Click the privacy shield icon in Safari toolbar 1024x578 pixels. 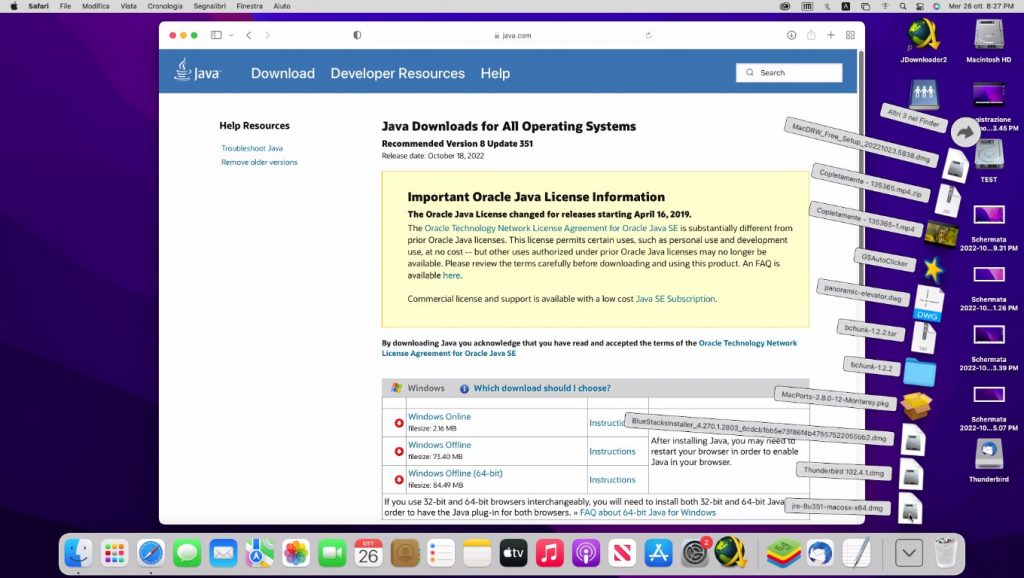pyautogui.click(x=357, y=35)
